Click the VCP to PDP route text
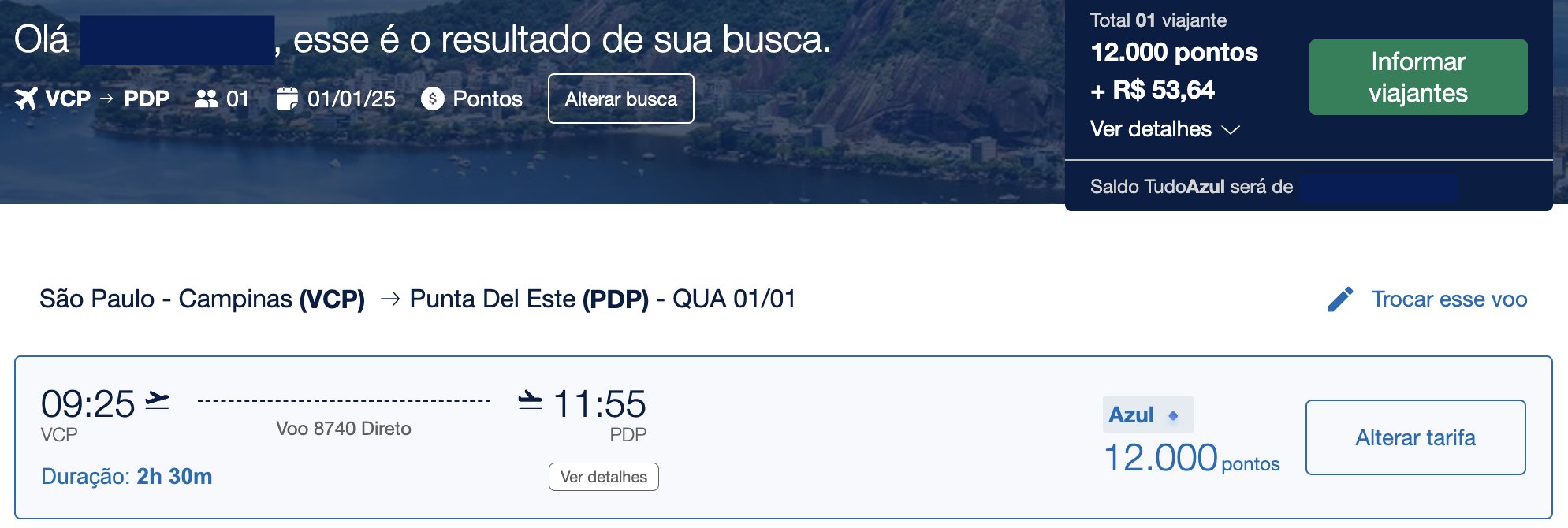Viewport: 1568px width, 528px height. click(x=107, y=99)
